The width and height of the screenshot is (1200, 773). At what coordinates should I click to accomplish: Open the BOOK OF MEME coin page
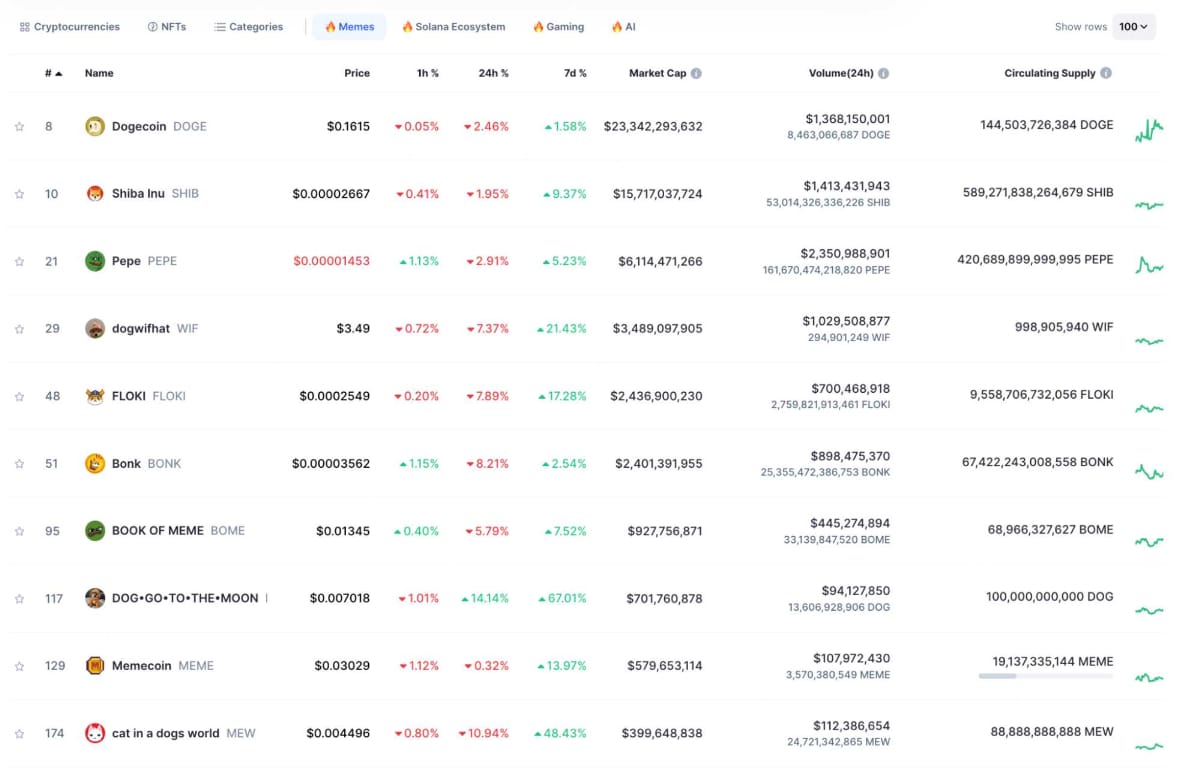pos(158,531)
